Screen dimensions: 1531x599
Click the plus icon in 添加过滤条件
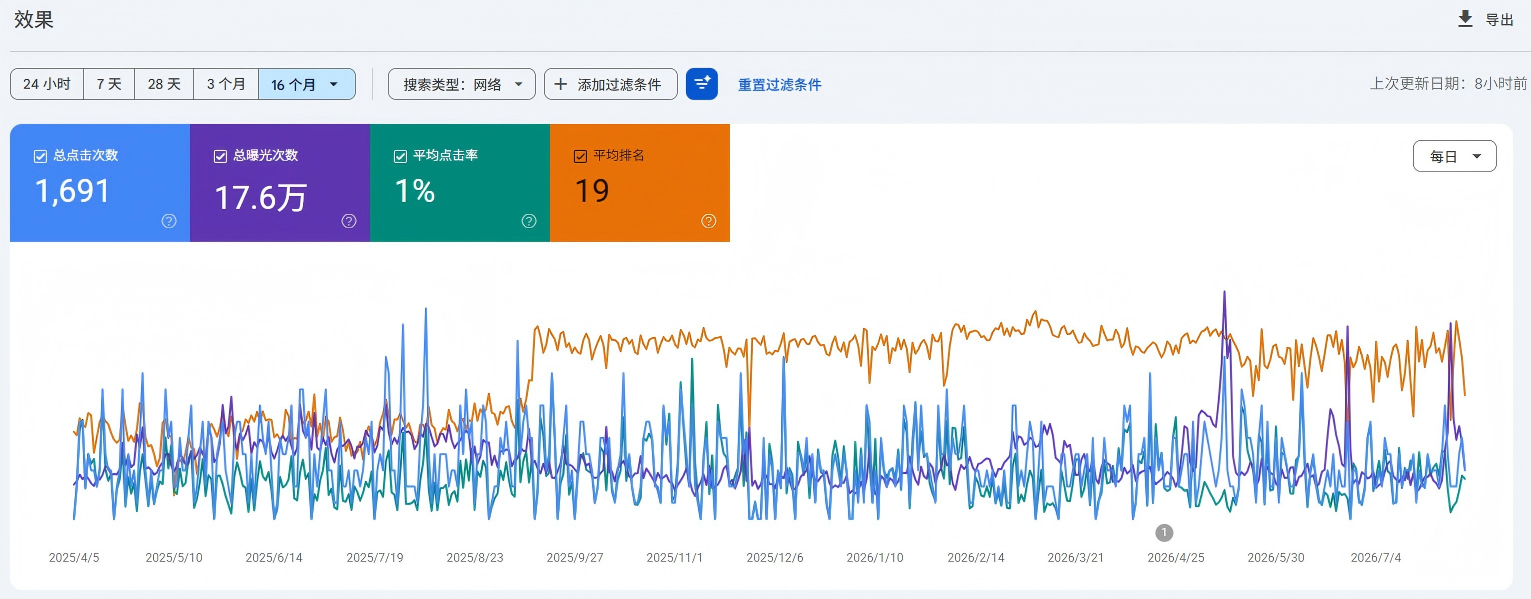[x=560, y=84]
